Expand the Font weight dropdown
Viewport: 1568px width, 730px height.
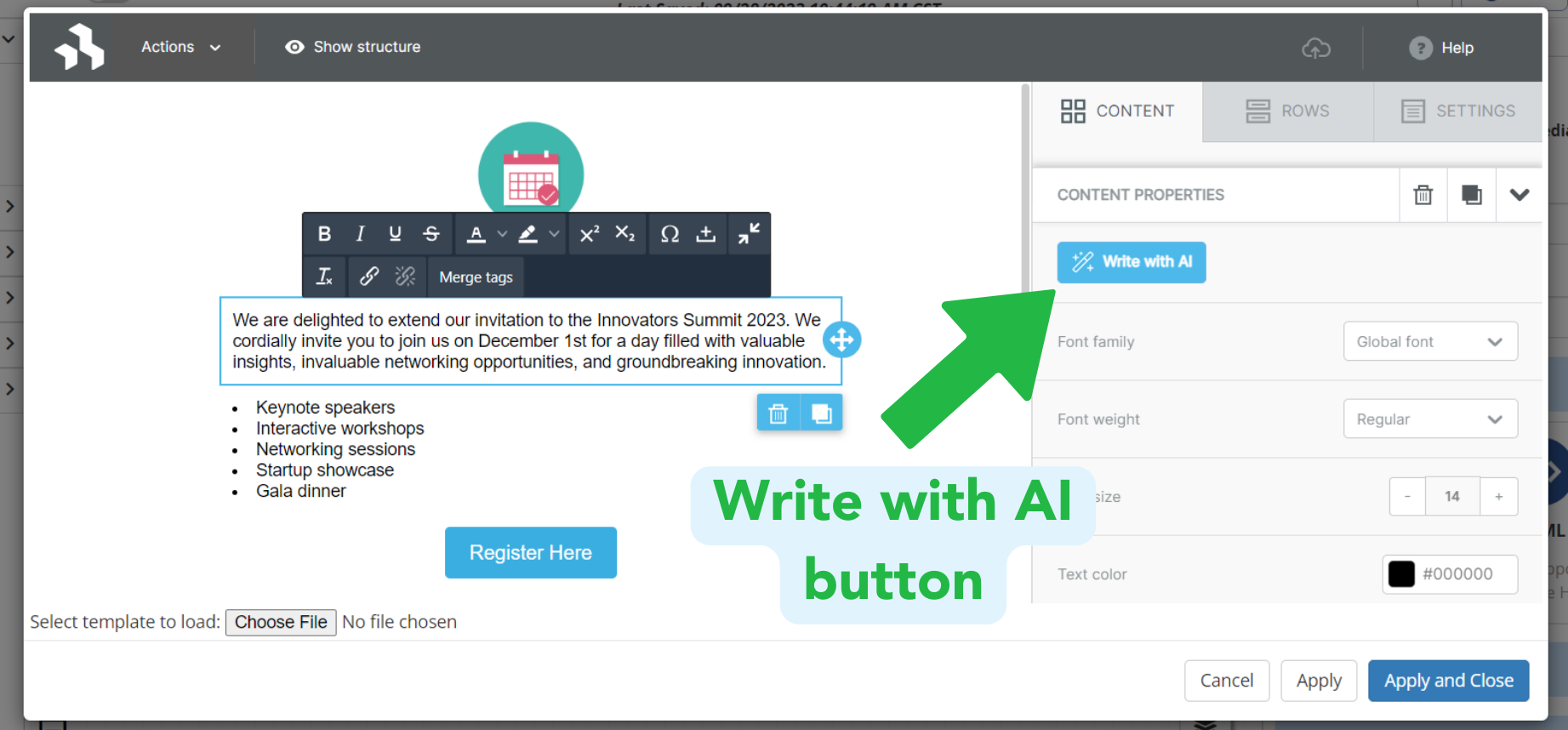coord(1429,419)
